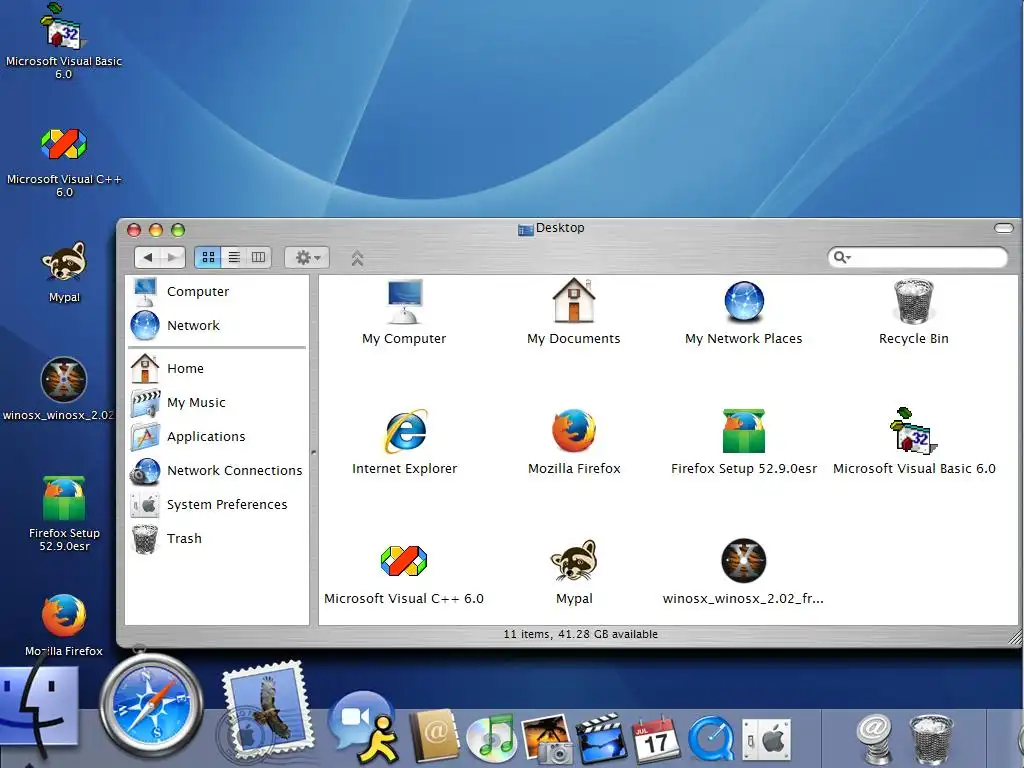This screenshot has height=768, width=1024.
Task: Select Applications in the sidebar
Action: 217,436
